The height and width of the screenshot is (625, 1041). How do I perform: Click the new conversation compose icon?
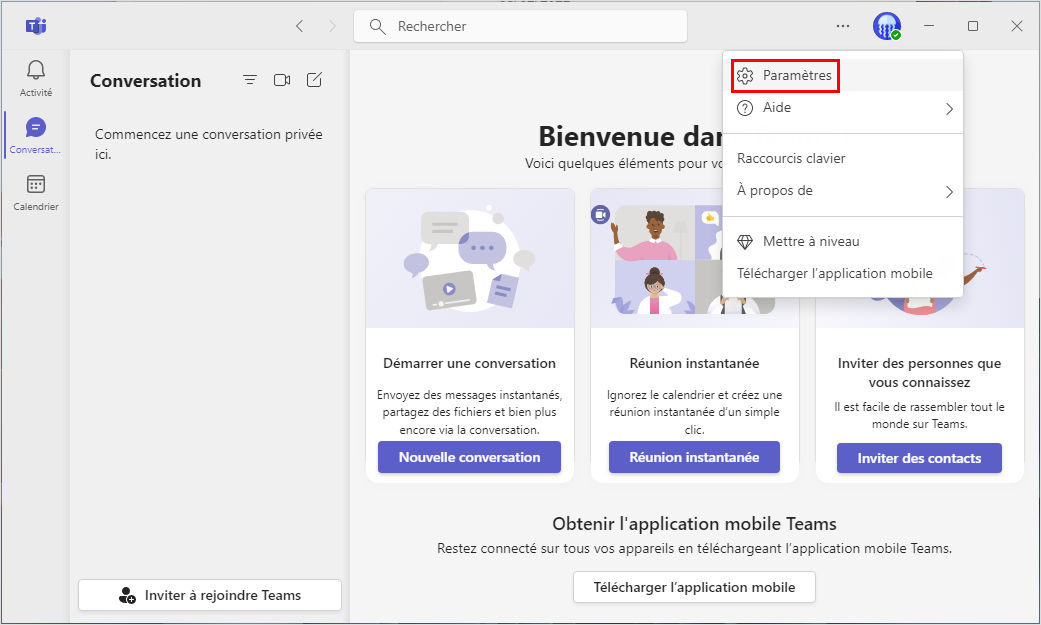point(314,80)
